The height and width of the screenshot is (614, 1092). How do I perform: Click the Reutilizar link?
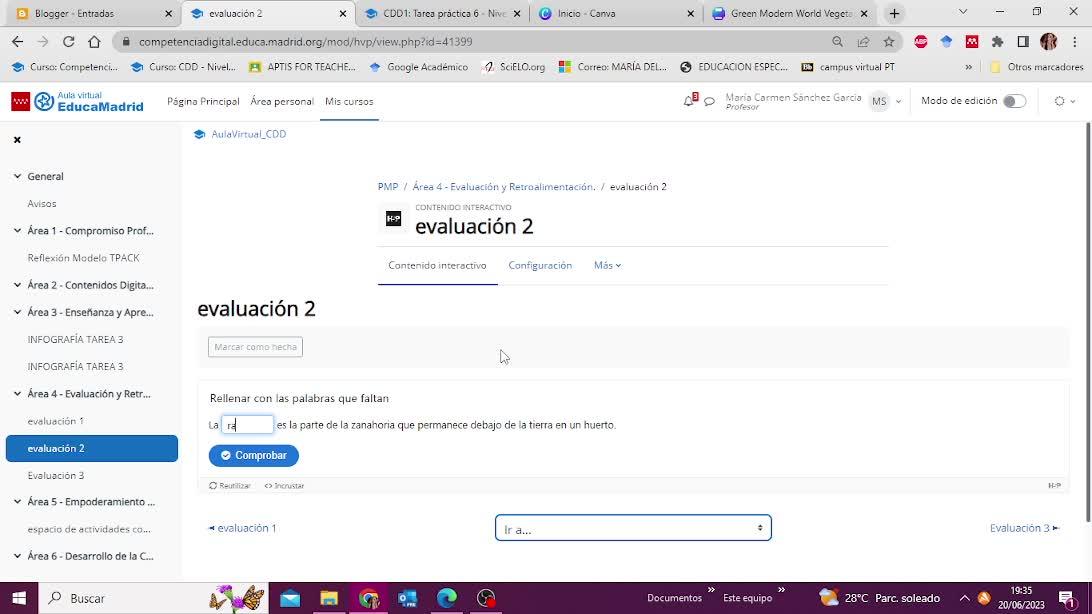tap(230, 486)
